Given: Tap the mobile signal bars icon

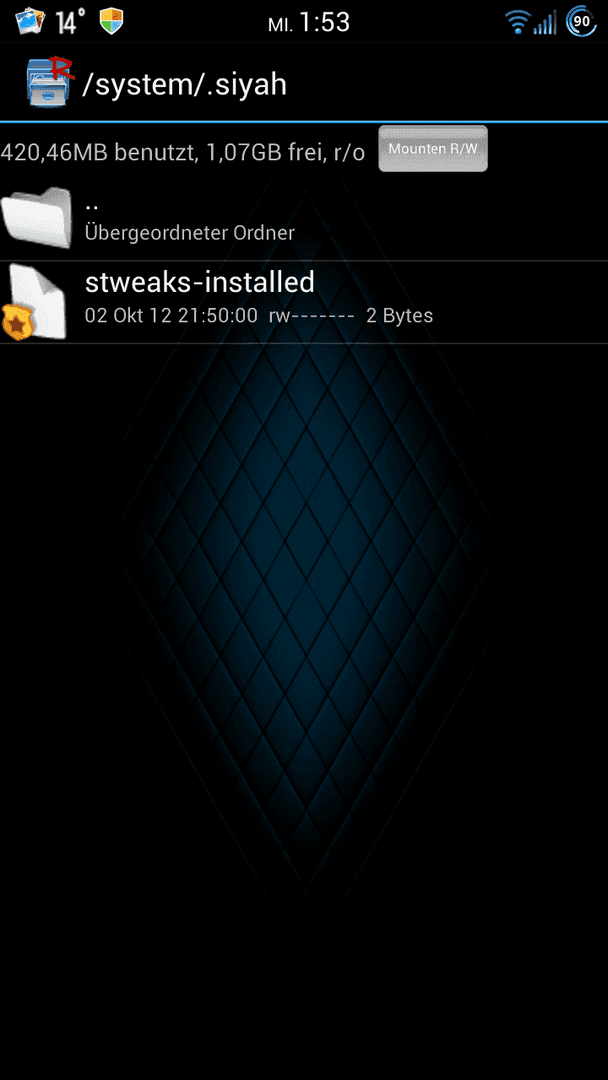Looking at the screenshot, I should [545, 23].
